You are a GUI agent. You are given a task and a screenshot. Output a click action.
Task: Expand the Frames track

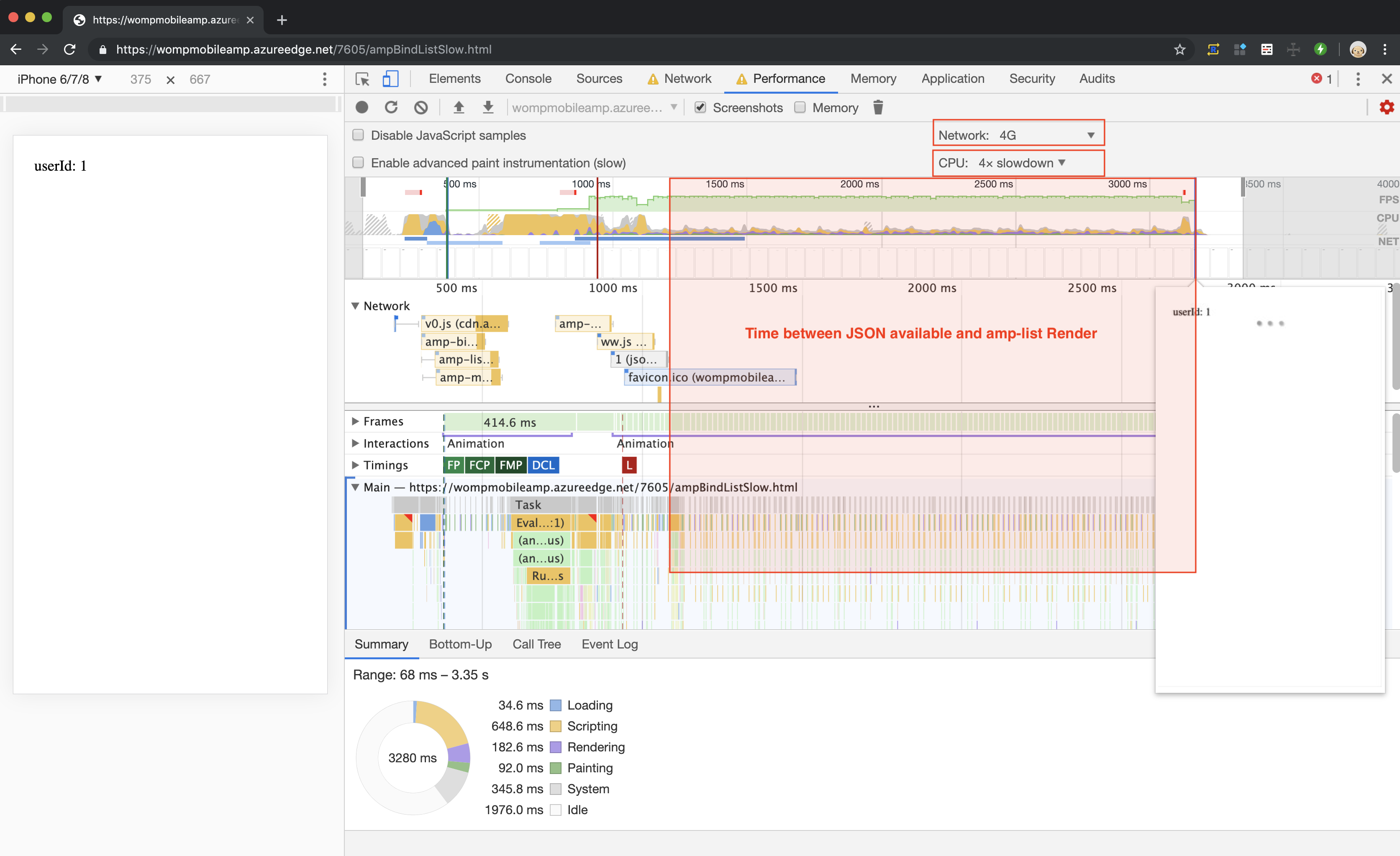point(355,421)
